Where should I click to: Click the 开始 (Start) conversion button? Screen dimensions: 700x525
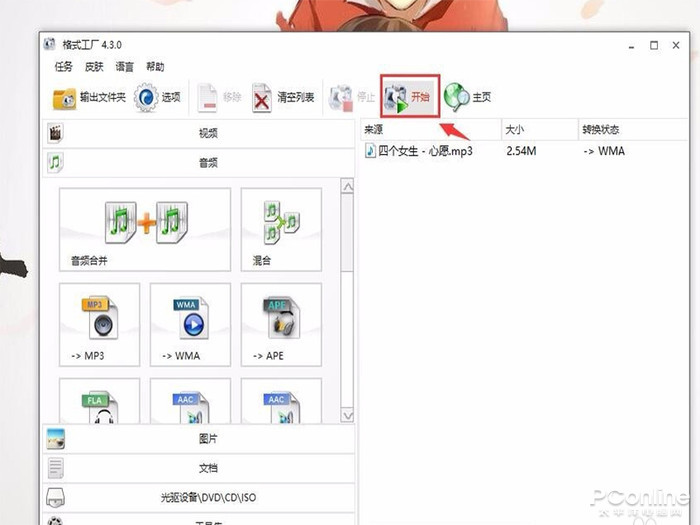(x=410, y=97)
